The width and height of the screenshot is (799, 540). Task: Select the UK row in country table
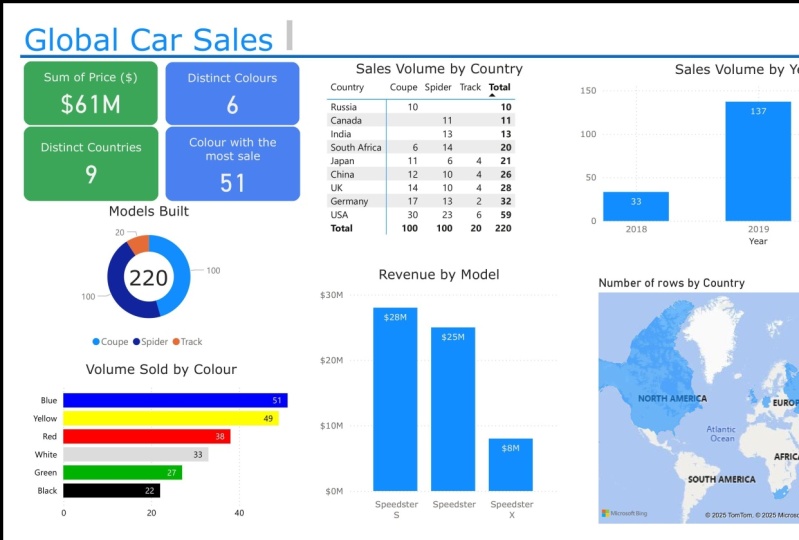coord(421,187)
